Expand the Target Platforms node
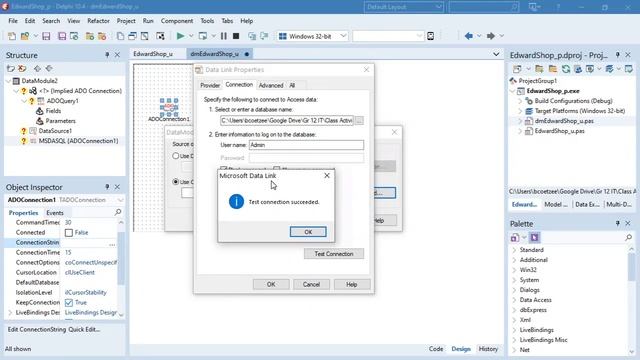The width and height of the screenshot is (640, 360). (x=520, y=111)
